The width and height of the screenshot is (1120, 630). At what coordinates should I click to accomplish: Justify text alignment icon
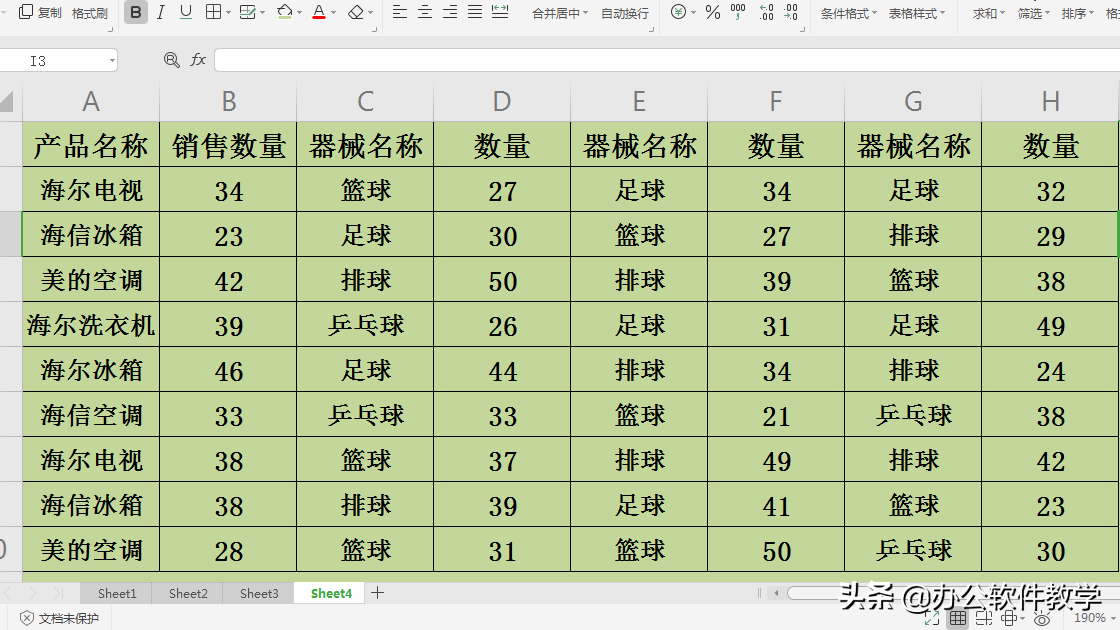tap(475, 11)
